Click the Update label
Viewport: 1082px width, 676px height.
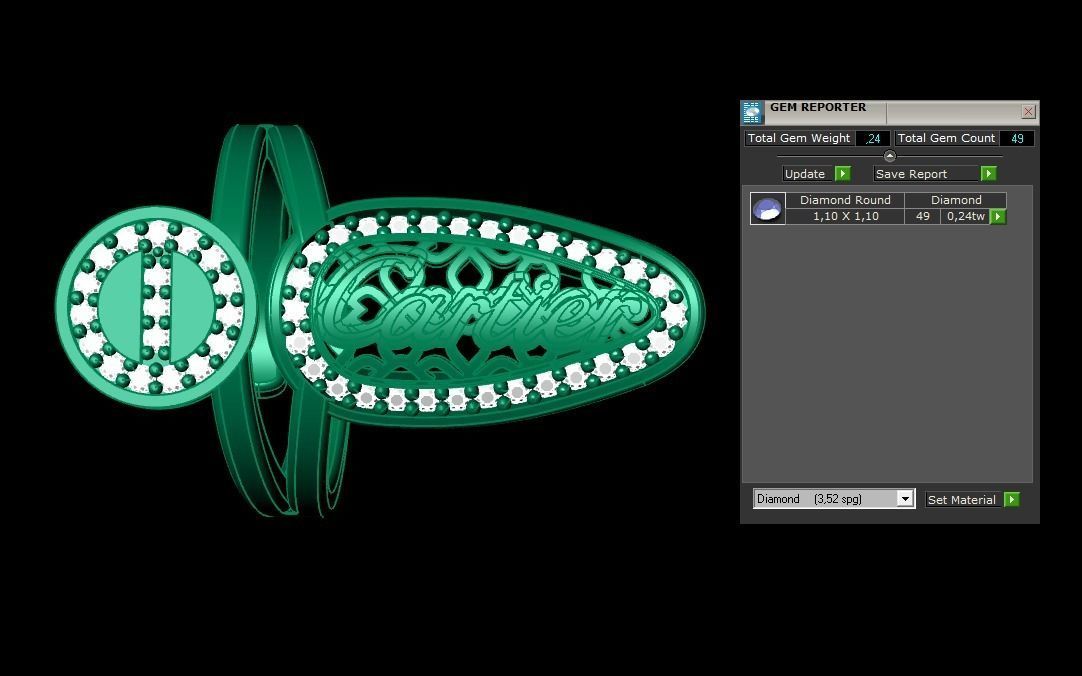click(x=807, y=174)
